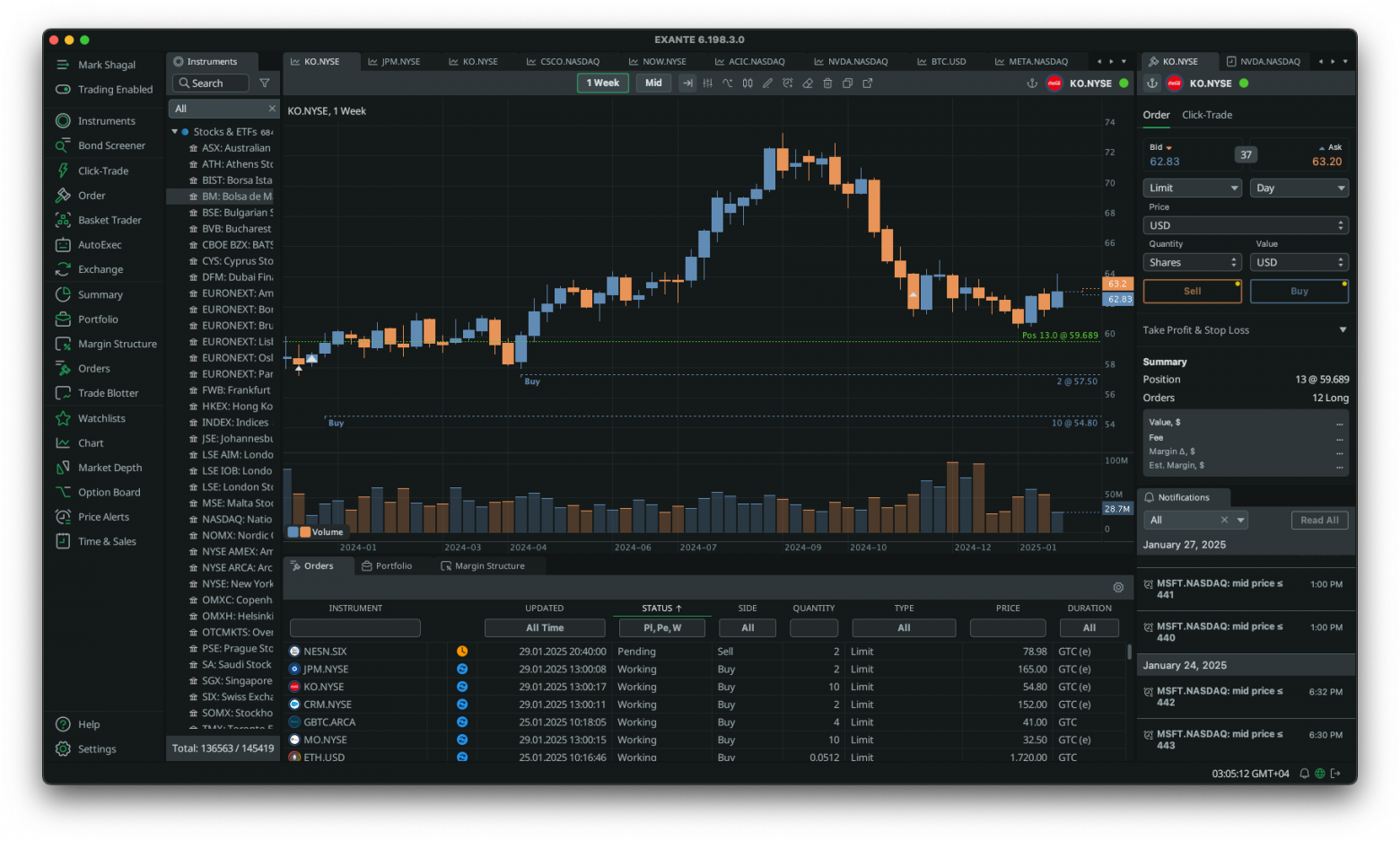Open the Portfolio tab in bottom panel
The height and width of the screenshot is (841, 1400).
[x=387, y=566]
